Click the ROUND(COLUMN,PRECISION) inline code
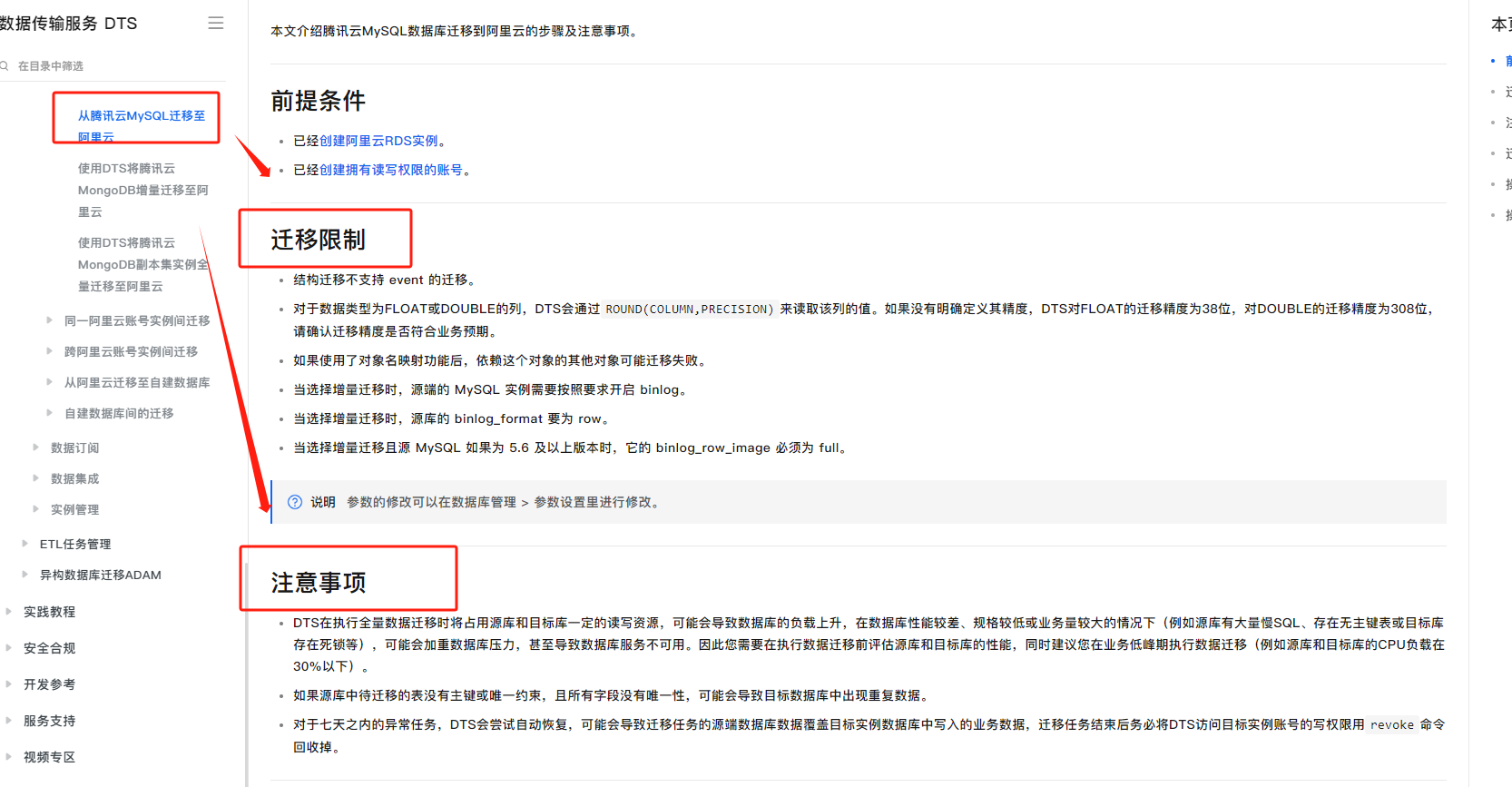This screenshot has width=1512, height=787. click(690, 310)
